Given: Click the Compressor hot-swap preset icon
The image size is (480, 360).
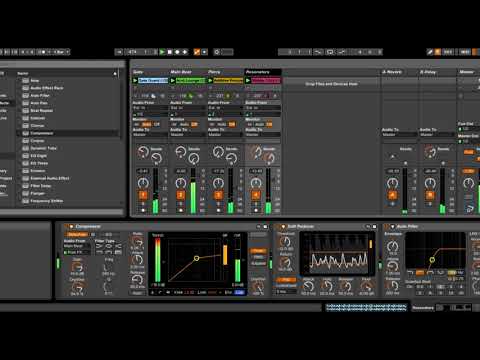Looking at the screenshot, I should click(x=259, y=227).
